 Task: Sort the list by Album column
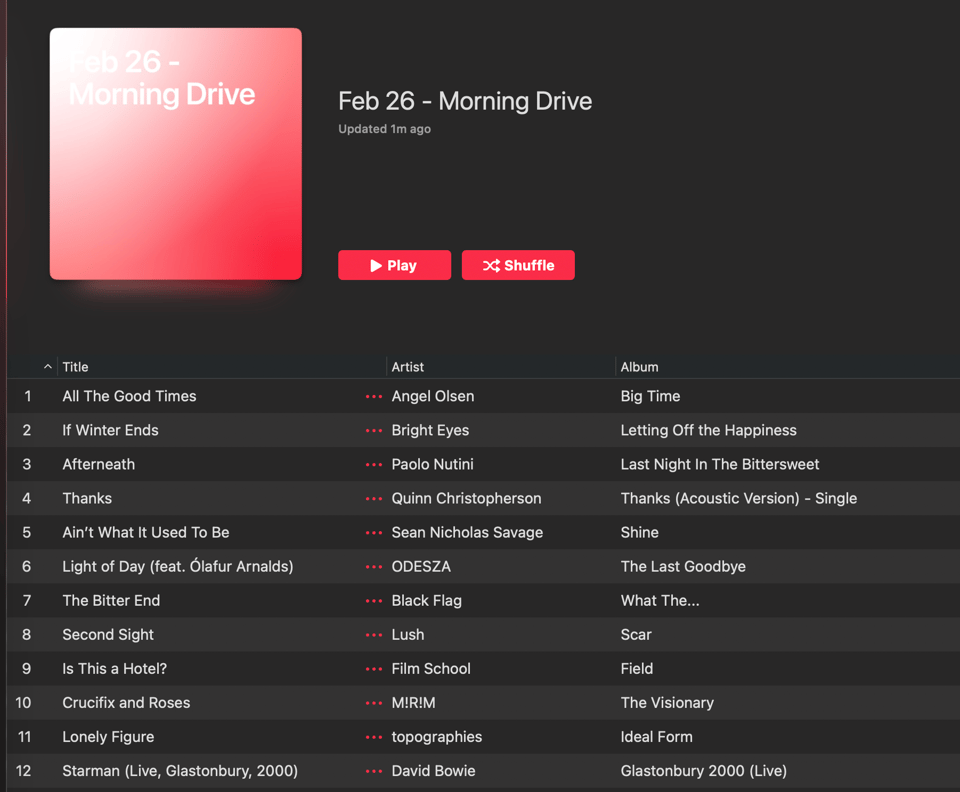(x=639, y=367)
